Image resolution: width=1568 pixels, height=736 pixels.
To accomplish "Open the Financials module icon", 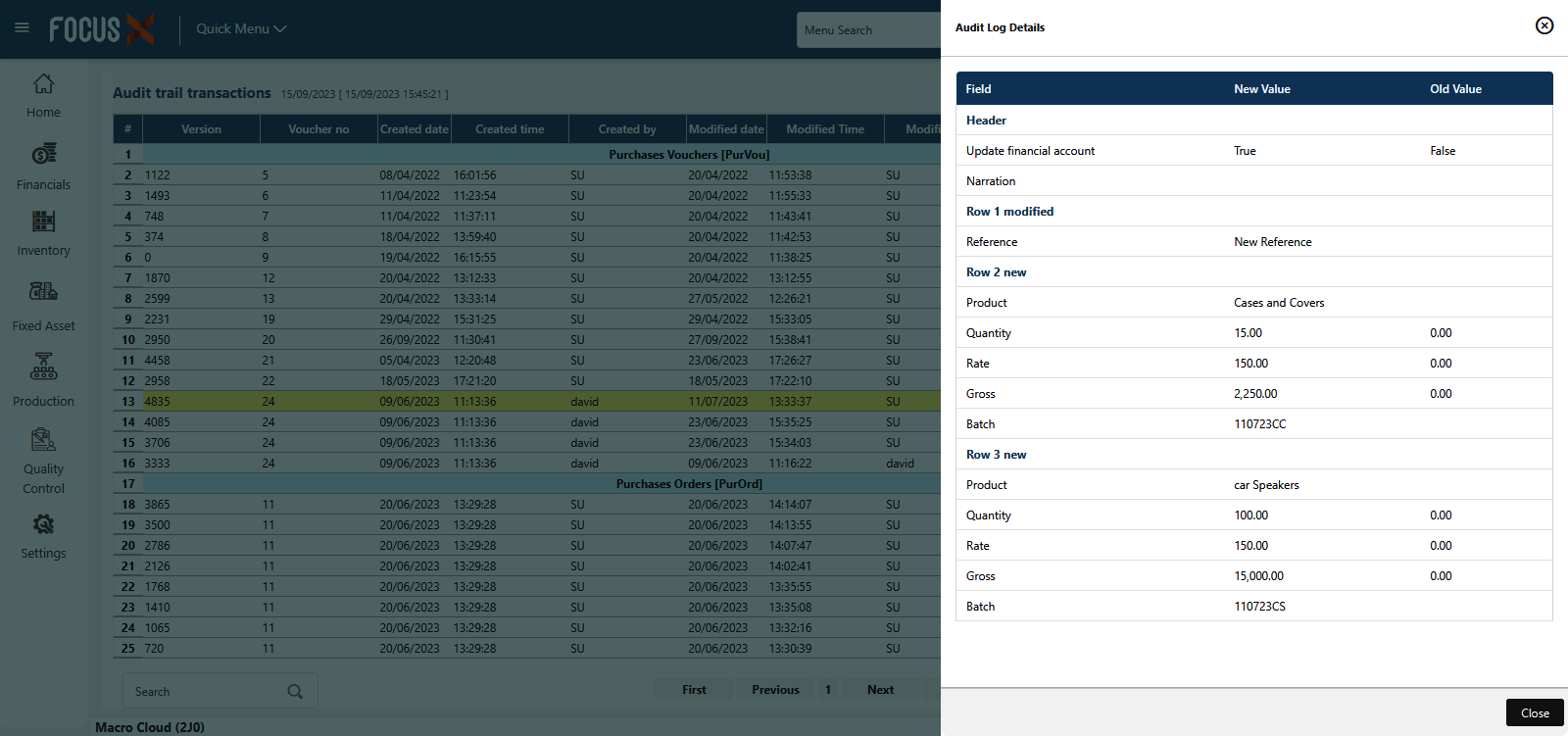I will [x=43, y=154].
